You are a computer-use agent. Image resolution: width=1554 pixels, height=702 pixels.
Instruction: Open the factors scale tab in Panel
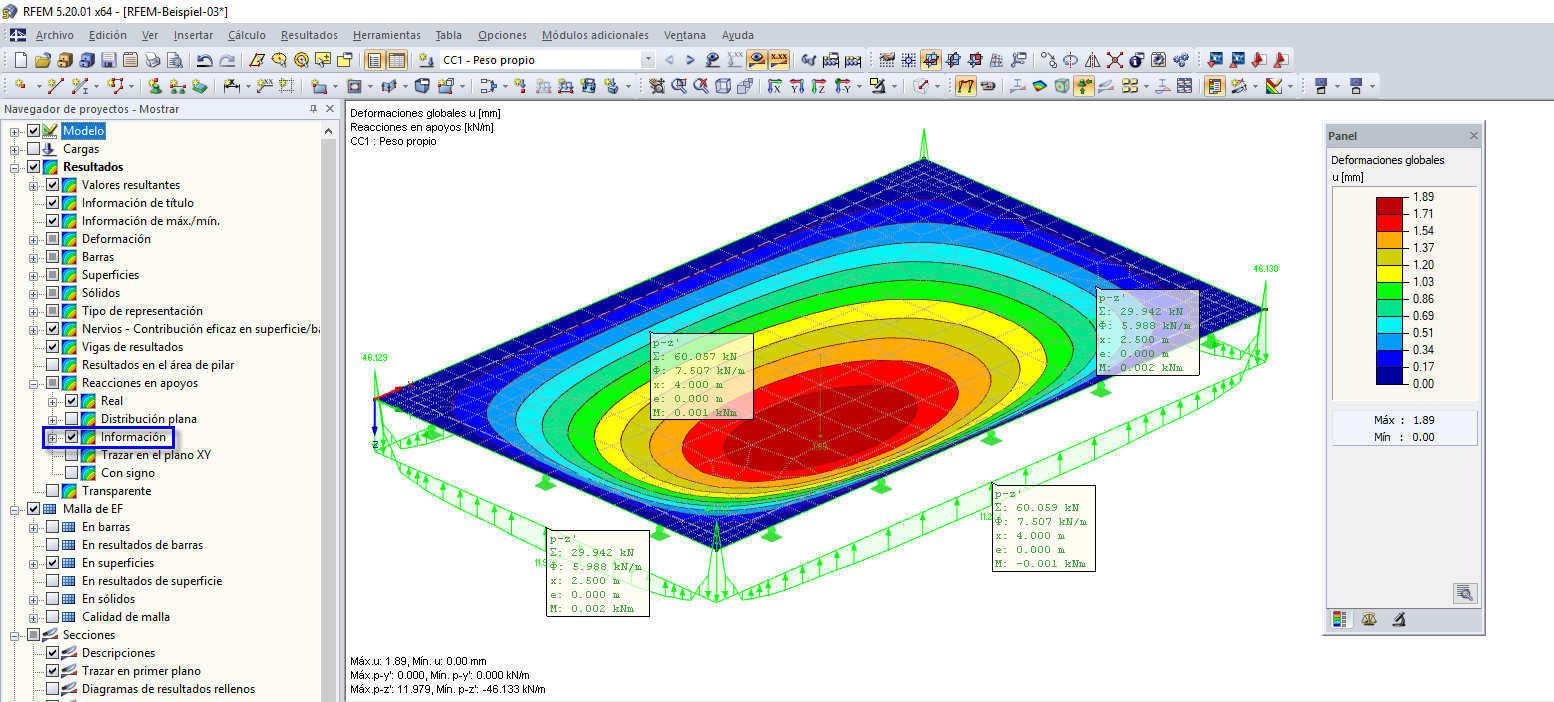pos(1369,620)
